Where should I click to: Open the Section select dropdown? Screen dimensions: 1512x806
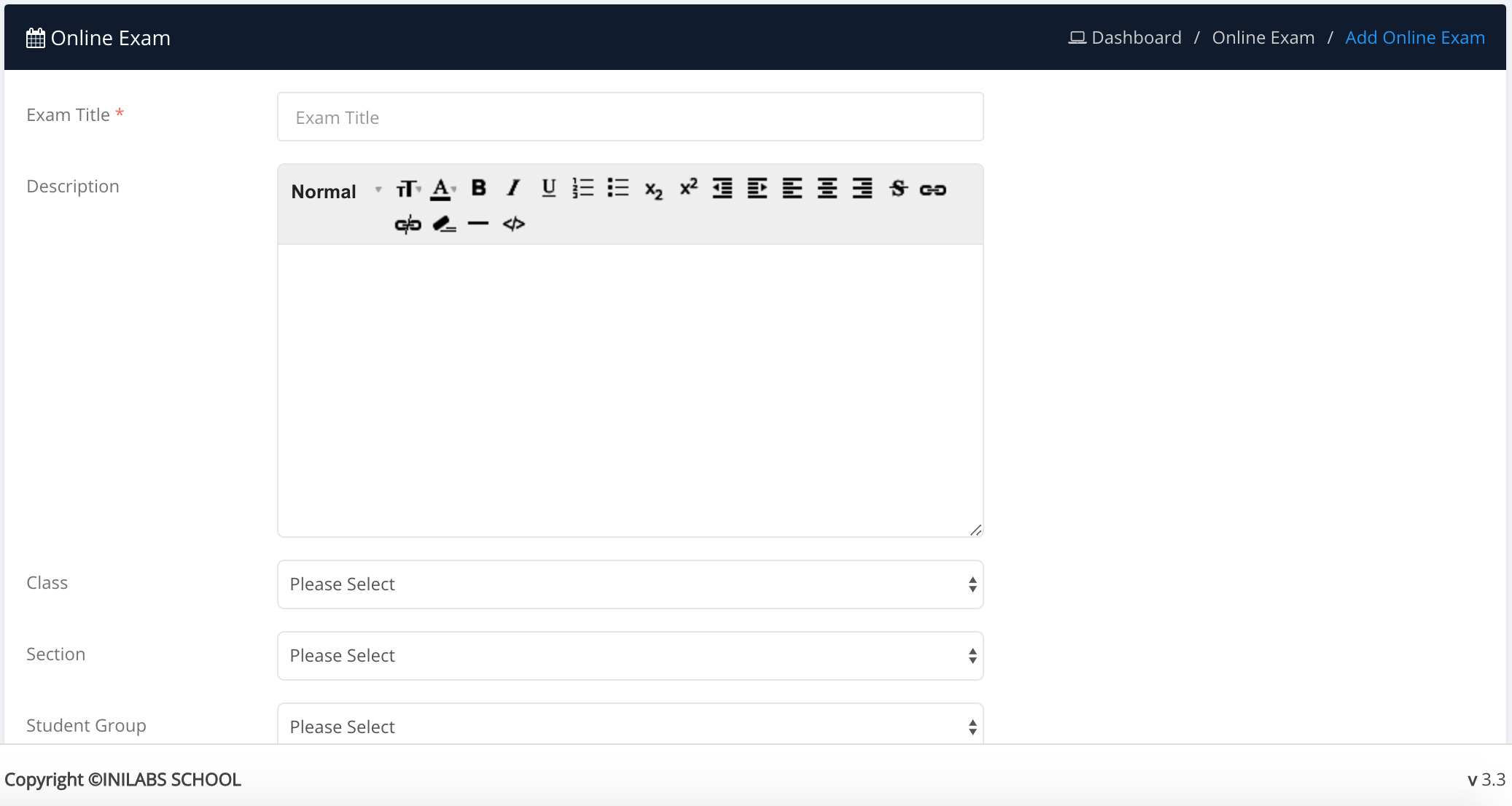click(x=630, y=656)
